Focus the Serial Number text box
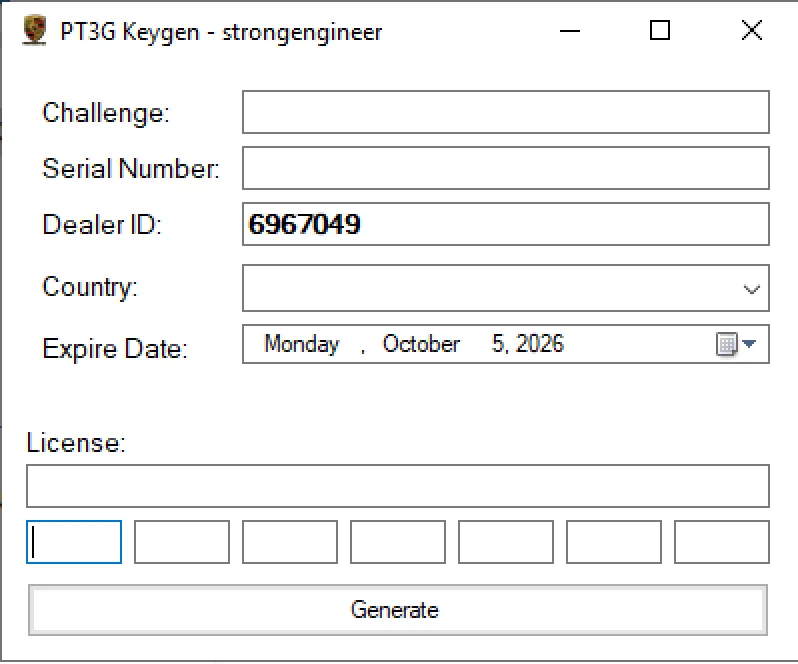Screen dimensions: 798x664 (505, 168)
